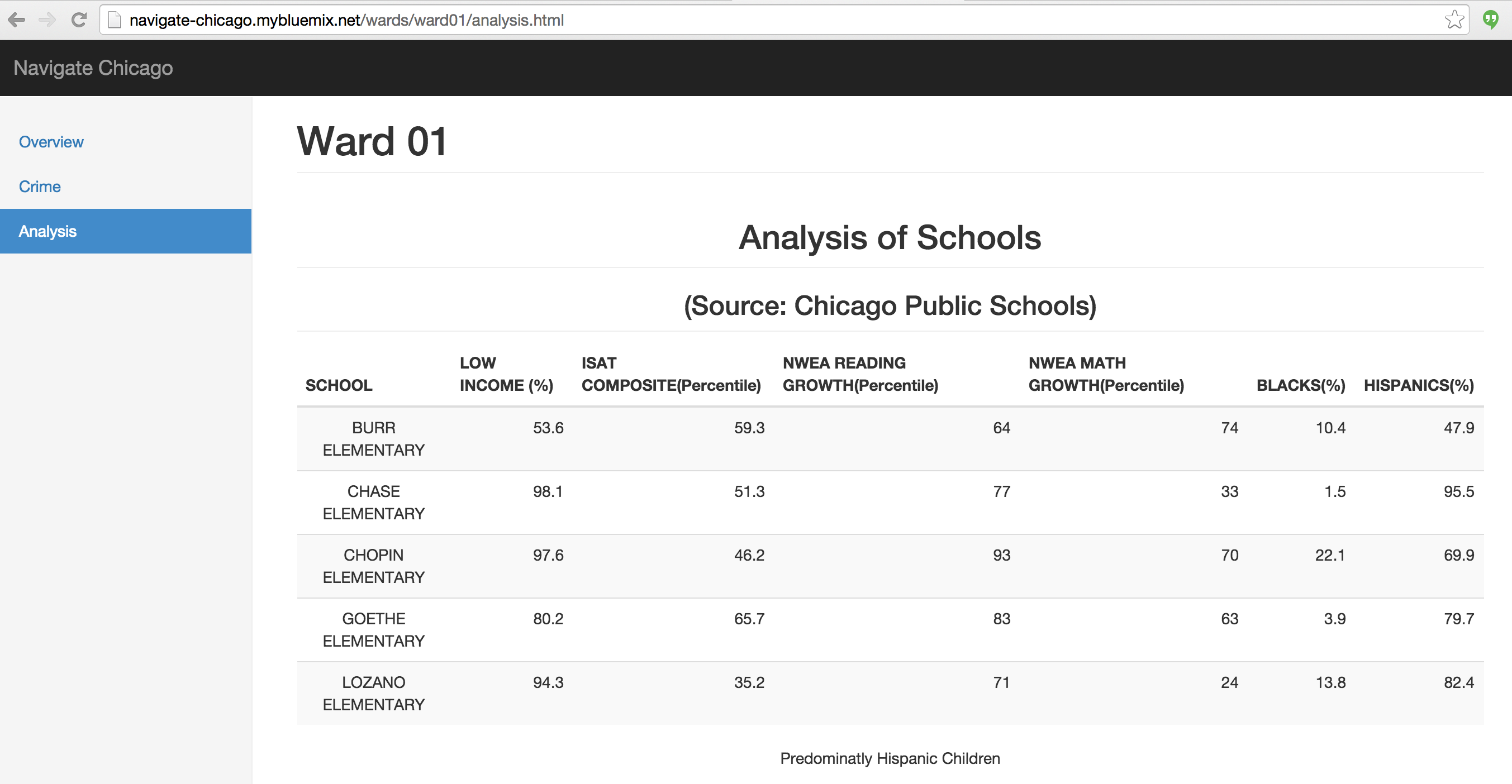The image size is (1512, 784).
Task: Click the browser back arrow
Action: click(x=16, y=20)
